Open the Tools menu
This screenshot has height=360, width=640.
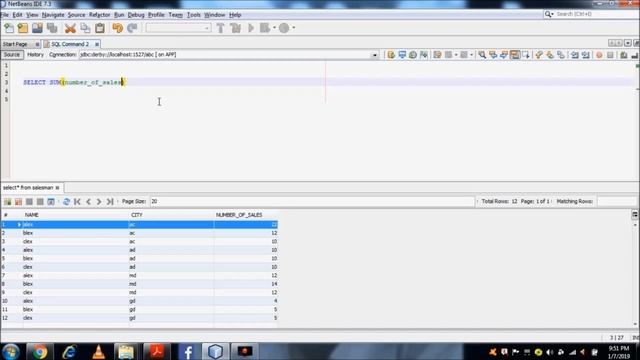click(193, 15)
